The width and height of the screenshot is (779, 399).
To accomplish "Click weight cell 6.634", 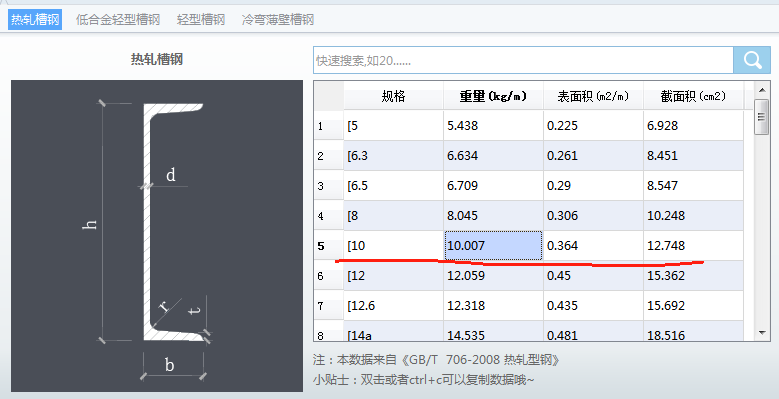I will (493, 156).
